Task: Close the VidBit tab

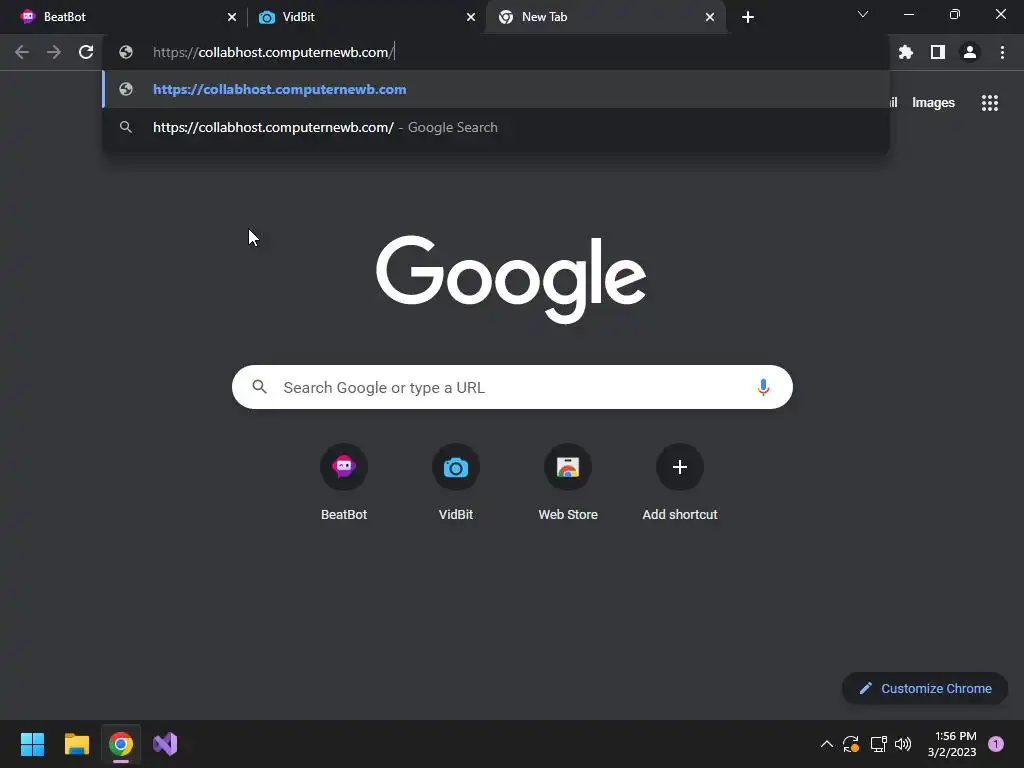Action: (x=471, y=17)
